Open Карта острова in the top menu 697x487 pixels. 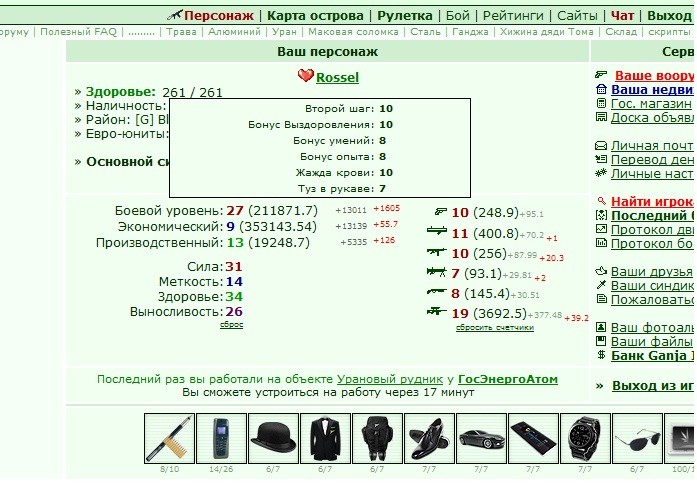coord(315,16)
